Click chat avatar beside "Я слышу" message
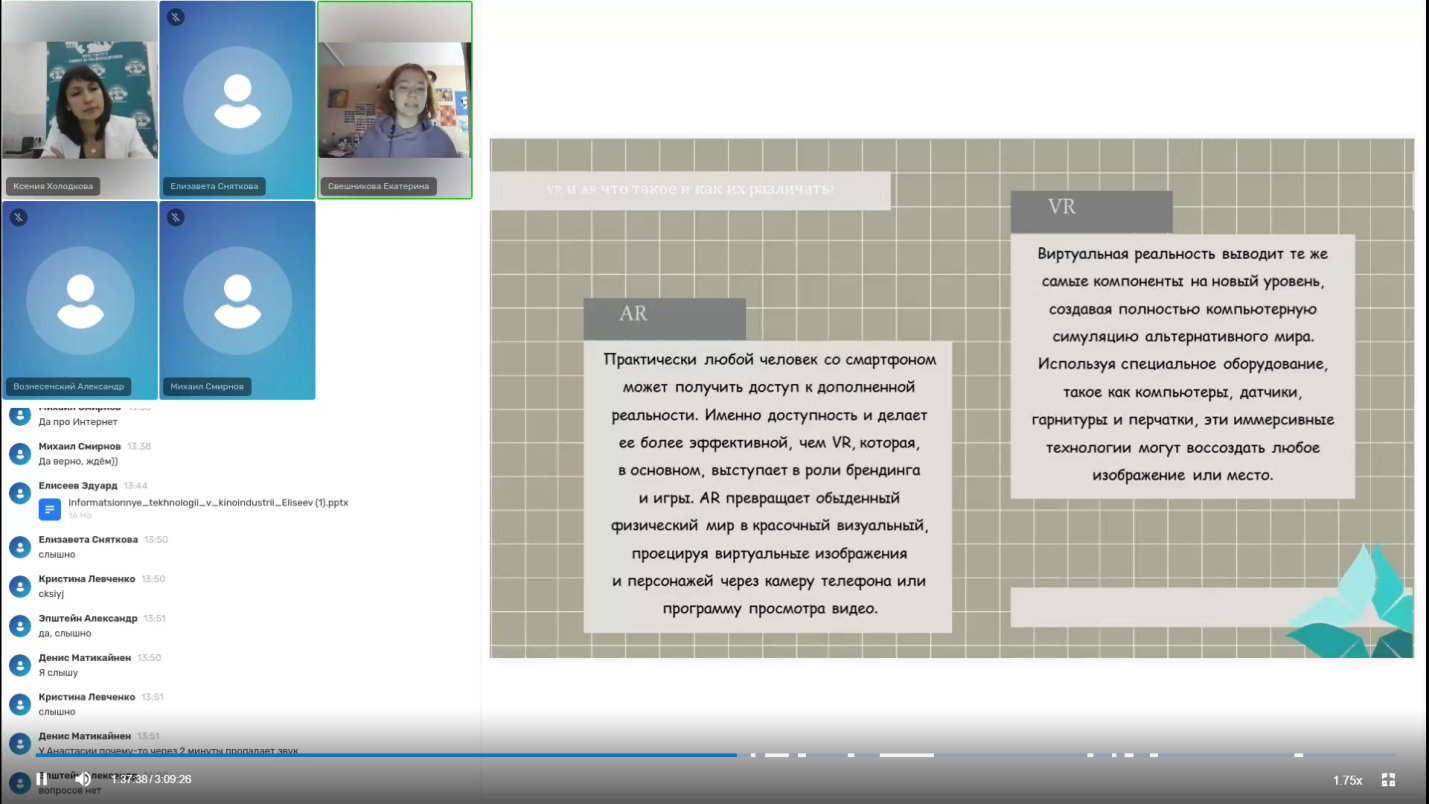1429x804 pixels. pos(20,665)
